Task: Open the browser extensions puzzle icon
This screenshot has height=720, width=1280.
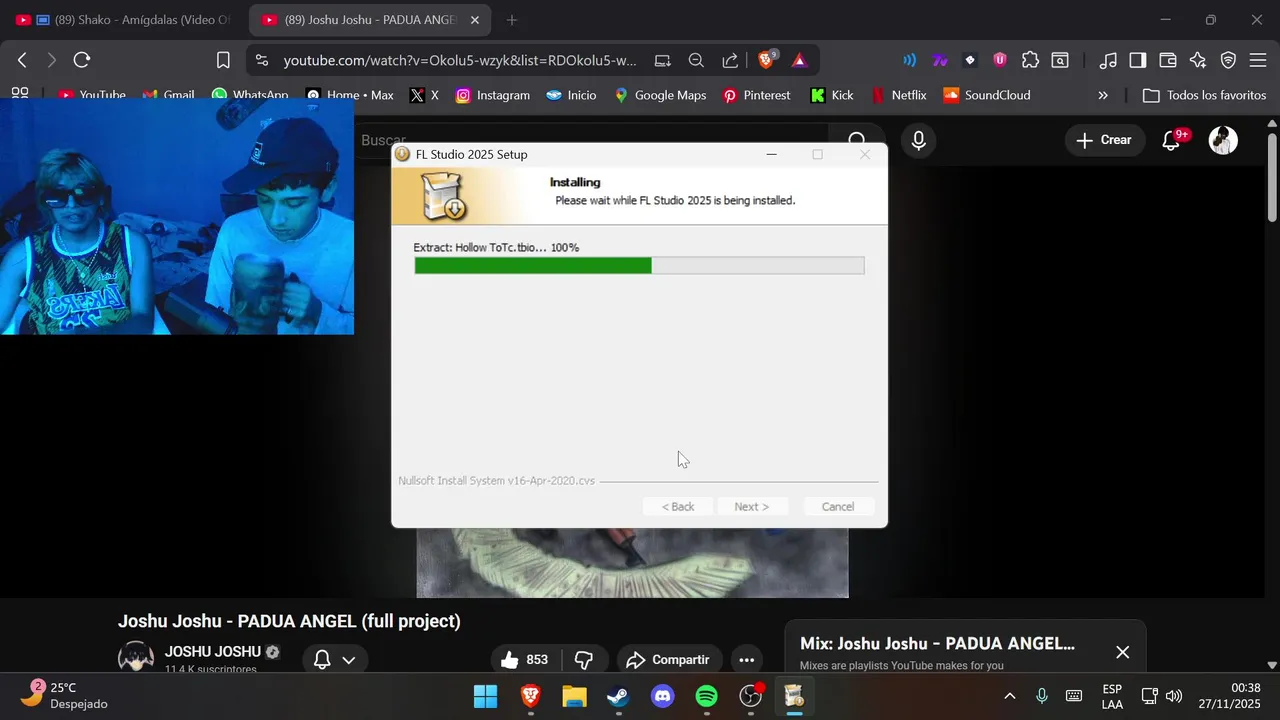Action: click(1030, 60)
